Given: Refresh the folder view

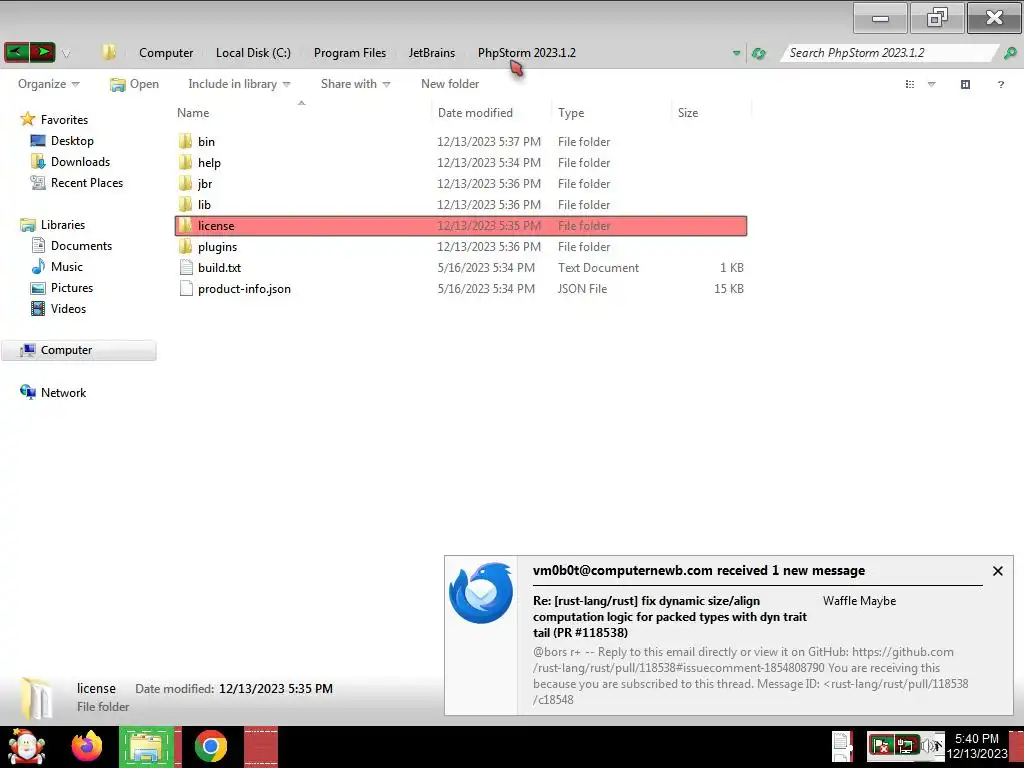Looking at the screenshot, I should [758, 54].
